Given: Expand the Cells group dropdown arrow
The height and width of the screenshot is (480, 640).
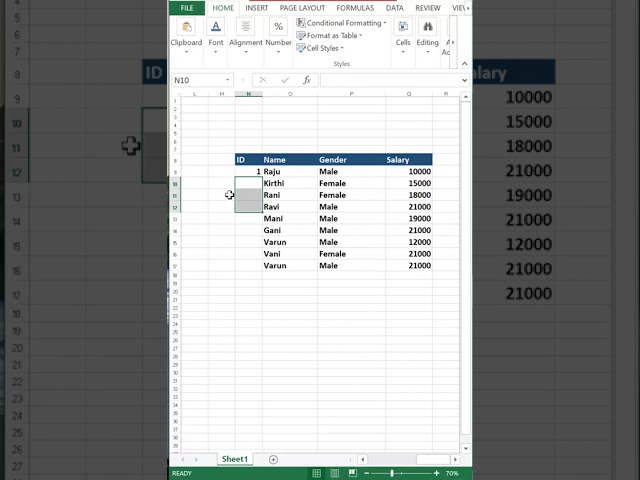Looking at the screenshot, I should pos(403,52).
